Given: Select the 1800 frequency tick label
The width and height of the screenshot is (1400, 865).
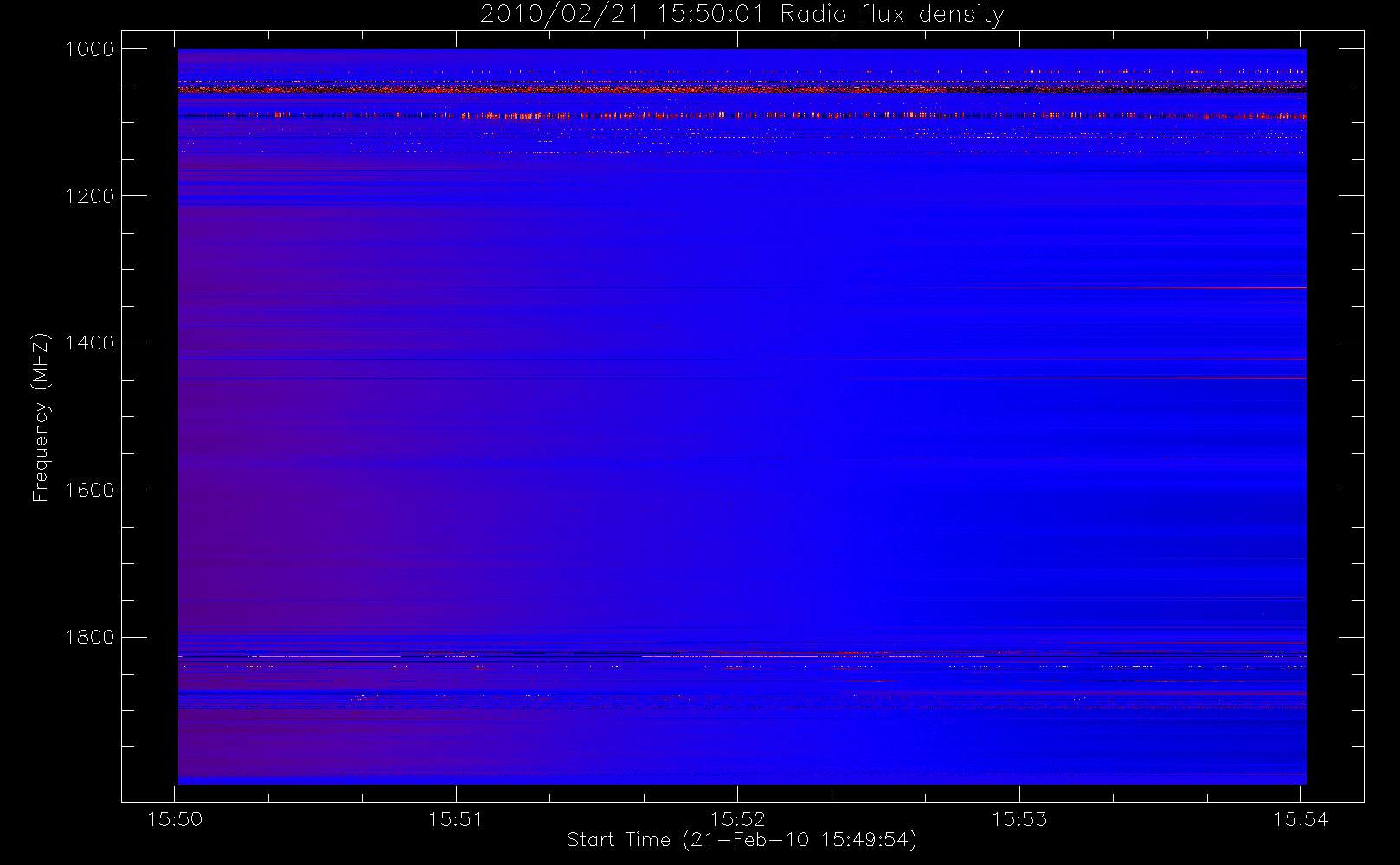Looking at the screenshot, I should 90,638.
